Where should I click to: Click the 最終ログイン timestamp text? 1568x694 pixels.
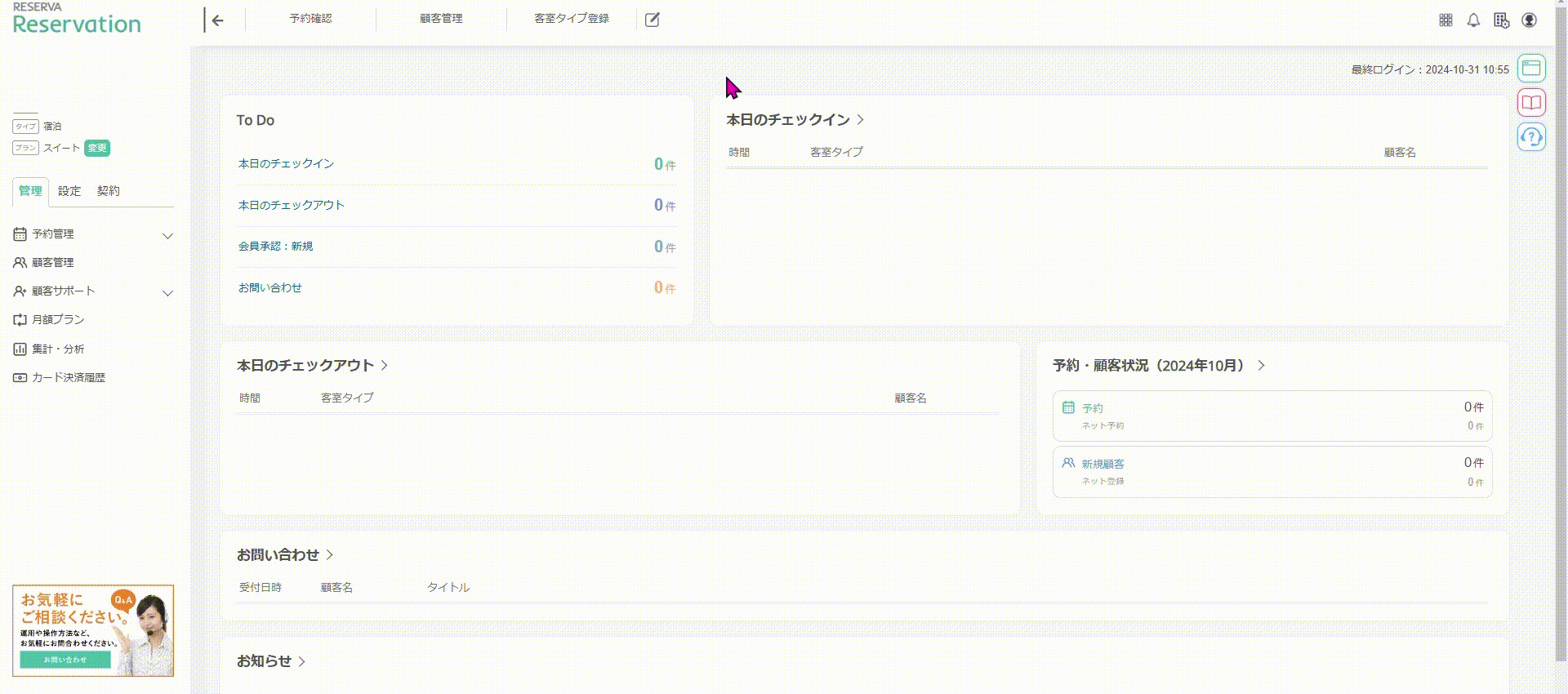click(1430, 69)
